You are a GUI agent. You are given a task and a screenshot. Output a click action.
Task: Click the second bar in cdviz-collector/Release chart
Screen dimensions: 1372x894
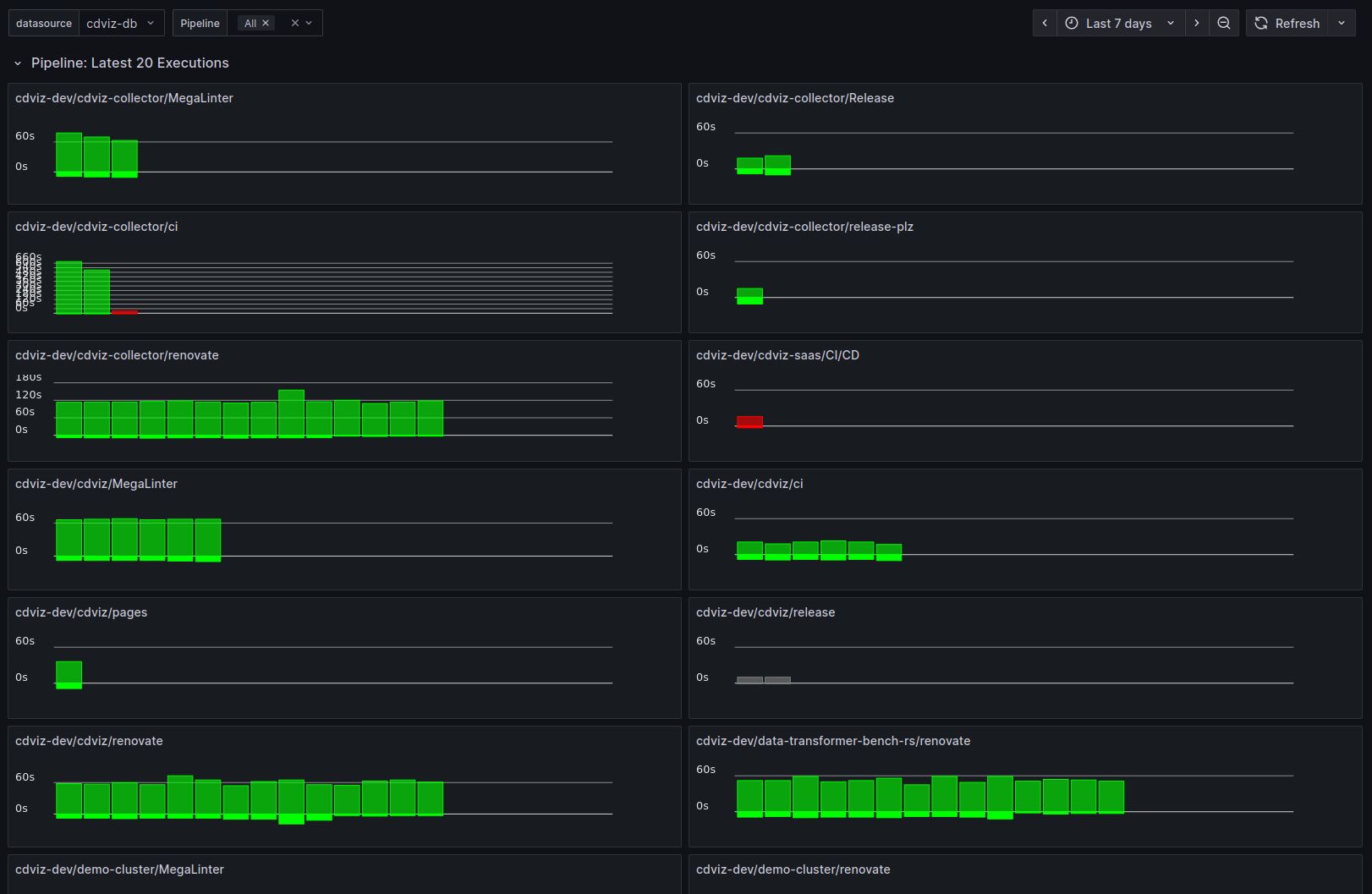(x=777, y=165)
